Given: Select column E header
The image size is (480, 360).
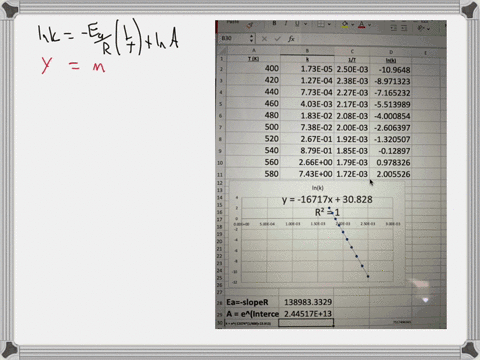Looking at the screenshot, I should [x=425, y=53].
